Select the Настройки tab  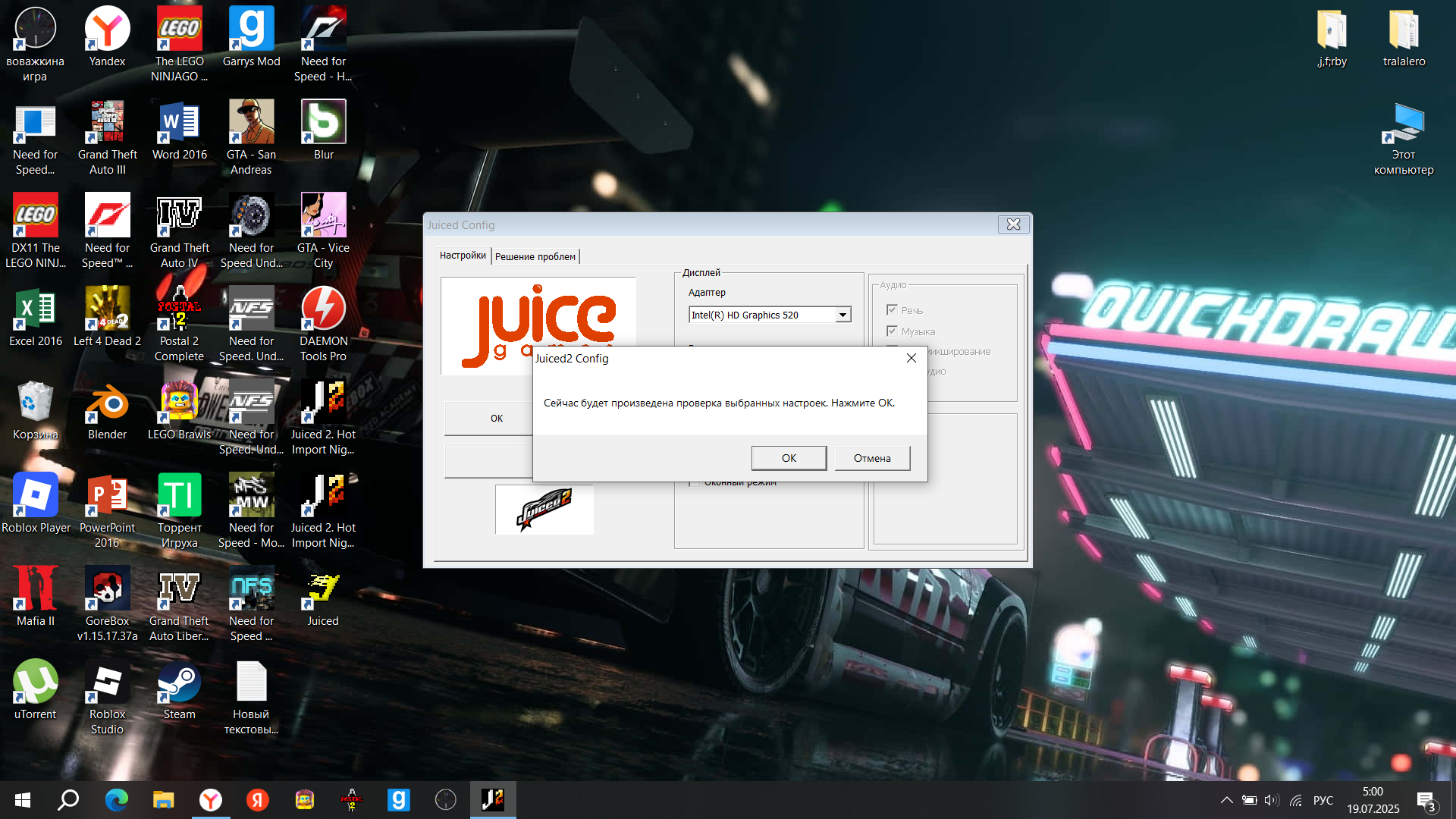coord(463,256)
